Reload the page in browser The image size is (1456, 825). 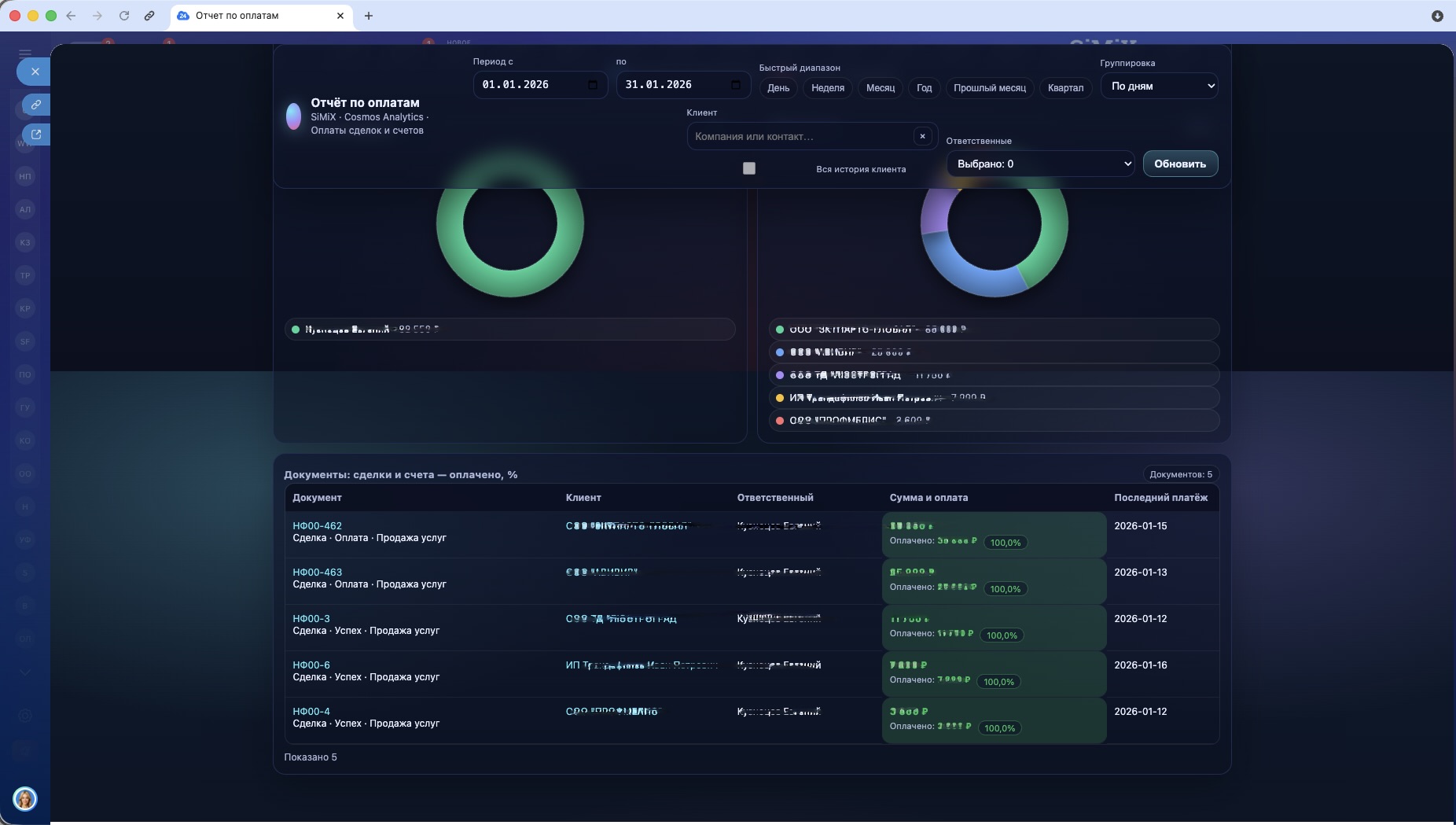124,16
